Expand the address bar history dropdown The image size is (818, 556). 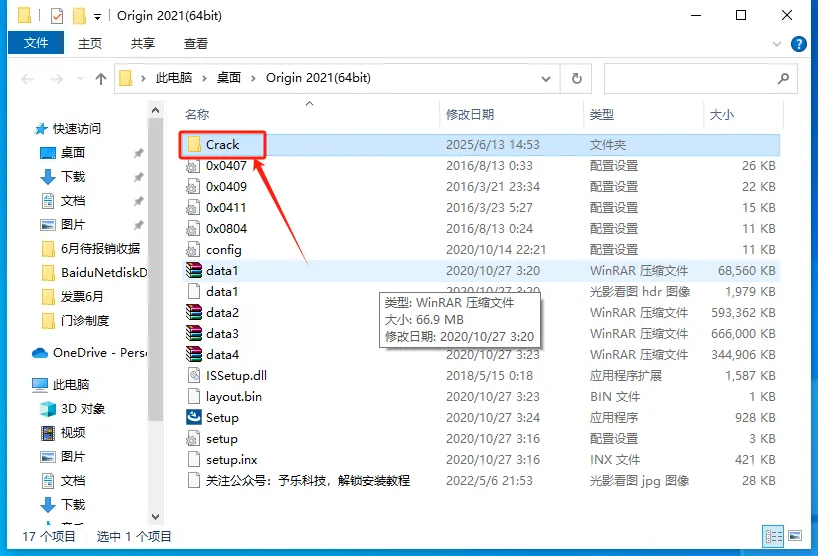(x=546, y=79)
